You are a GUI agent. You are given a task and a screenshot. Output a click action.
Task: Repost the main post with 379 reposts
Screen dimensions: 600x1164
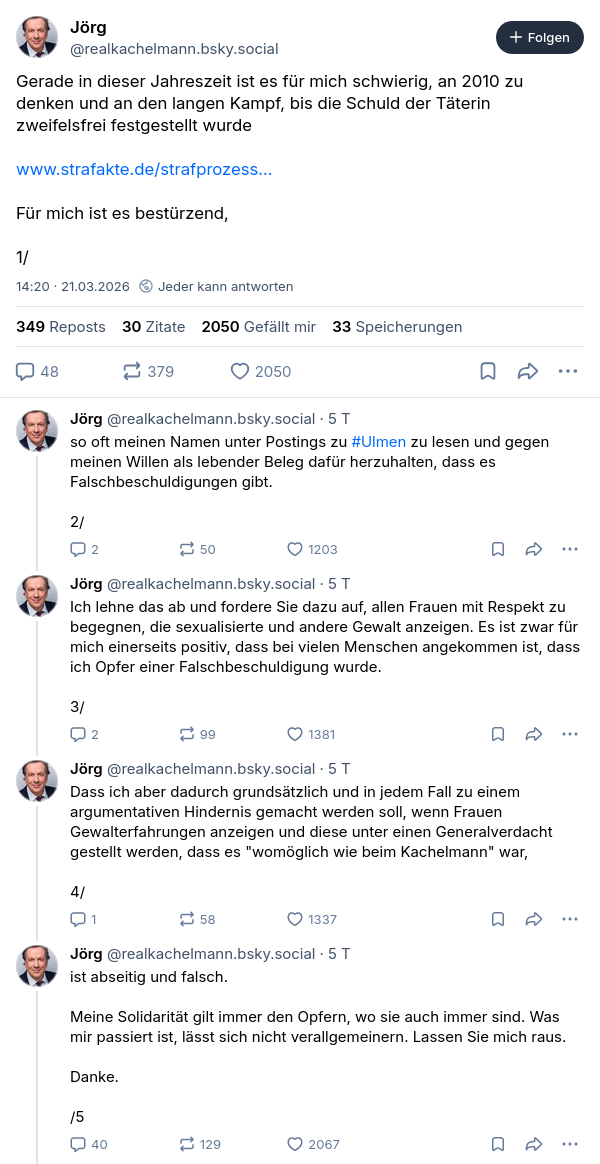pyautogui.click(x=132, y=371)
